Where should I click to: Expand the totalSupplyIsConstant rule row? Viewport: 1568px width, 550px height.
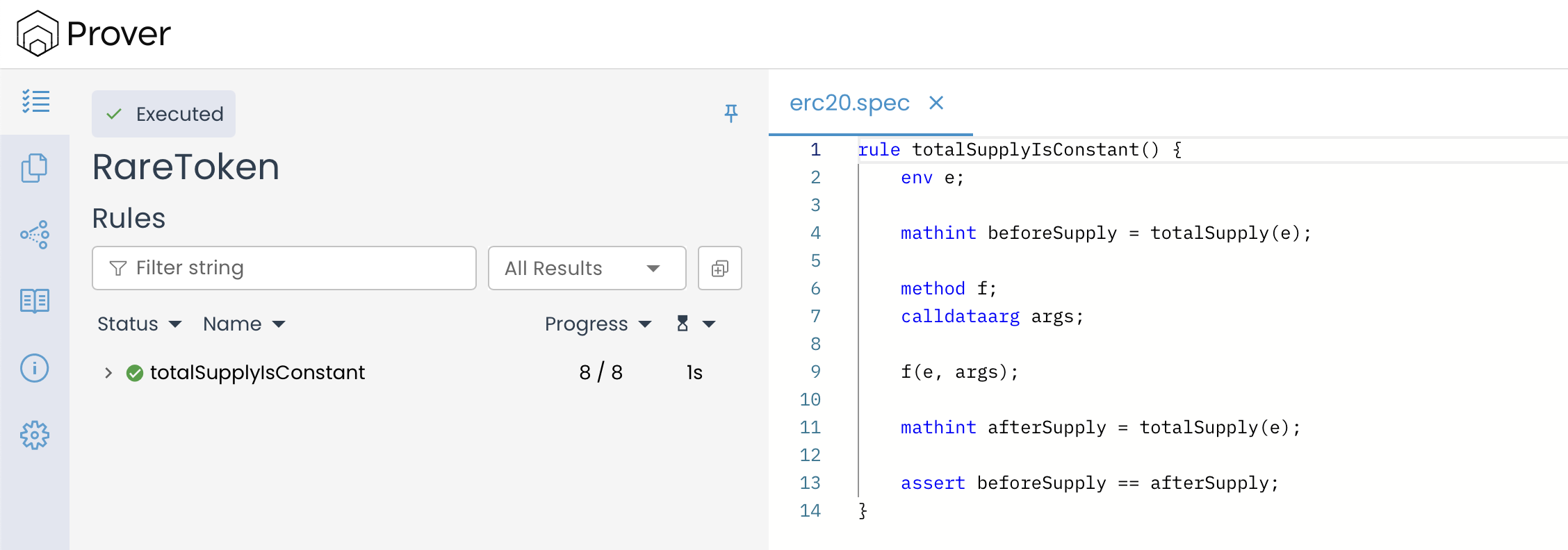click(x=108, y=373)
